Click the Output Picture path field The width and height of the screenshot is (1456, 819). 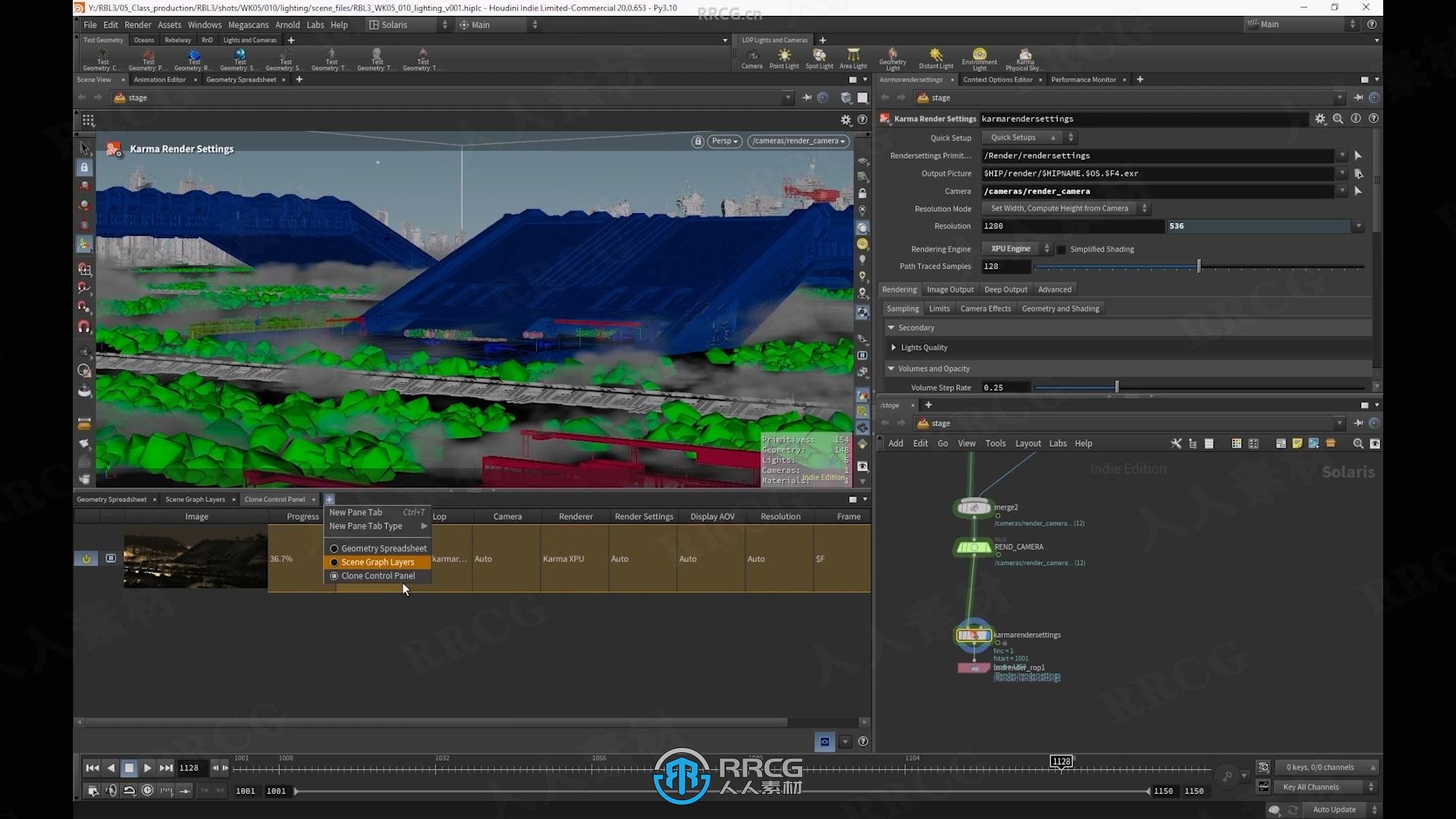coord(1158,174)
